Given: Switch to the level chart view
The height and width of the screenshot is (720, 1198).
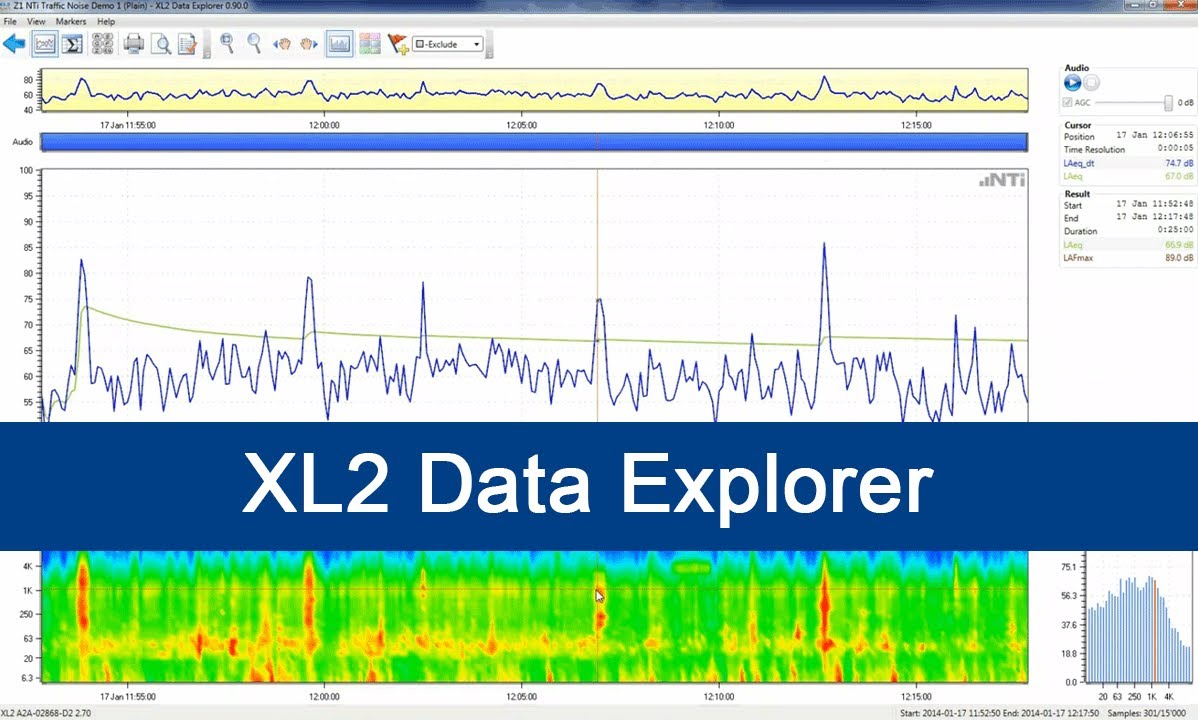Looking at the screenshot, I should tap(44, 44).
